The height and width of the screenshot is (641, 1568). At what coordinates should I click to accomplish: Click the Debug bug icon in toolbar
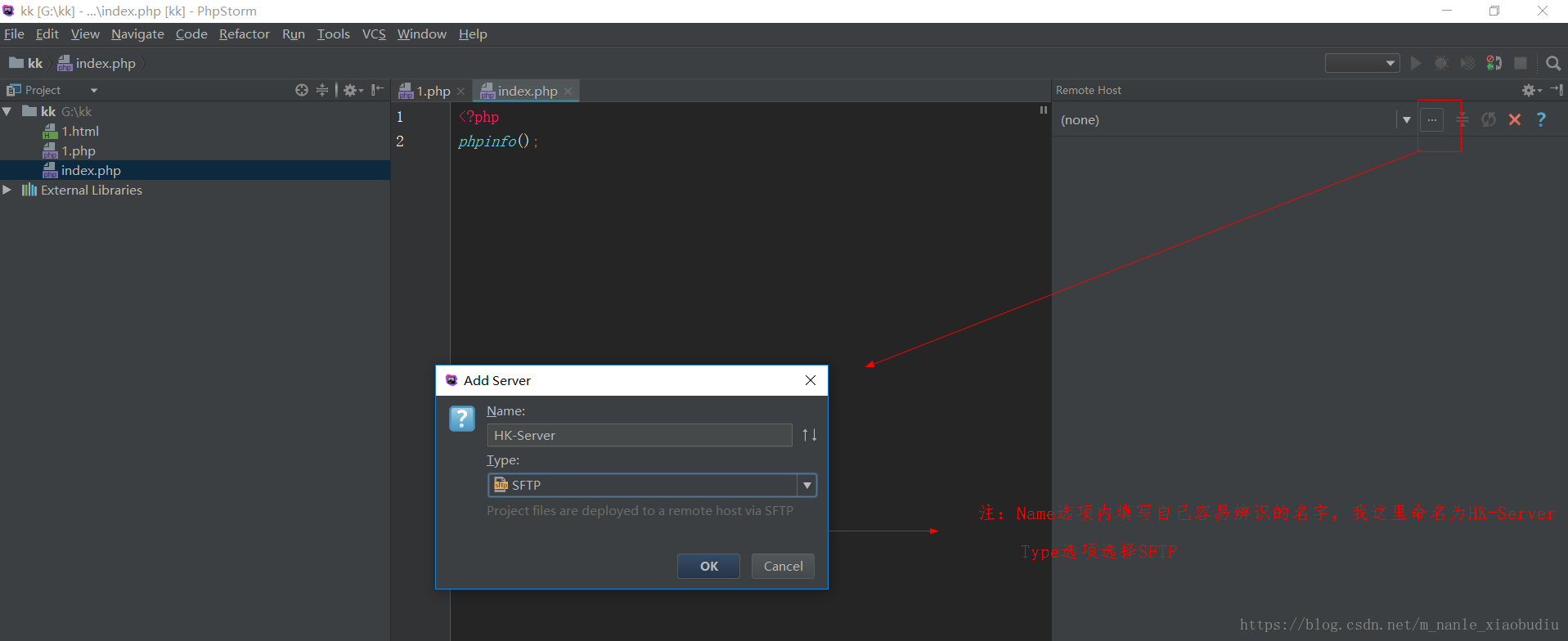pyautogui.click(x=1442, y=63)
